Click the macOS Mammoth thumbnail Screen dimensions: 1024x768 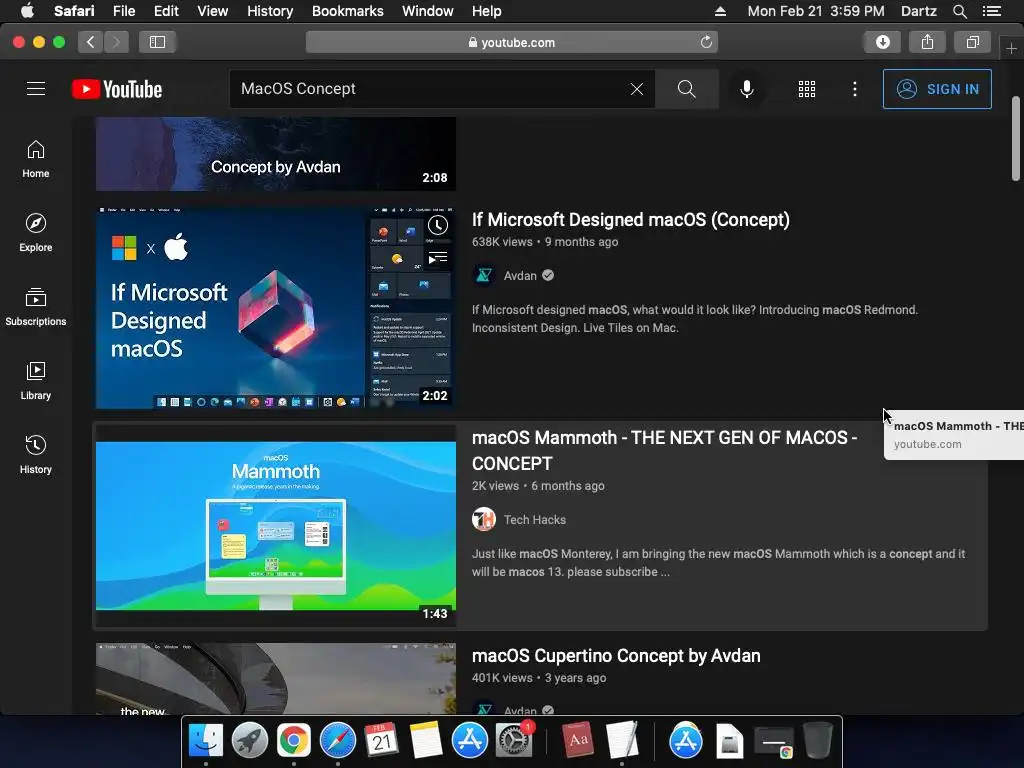(x=276, y=526)
